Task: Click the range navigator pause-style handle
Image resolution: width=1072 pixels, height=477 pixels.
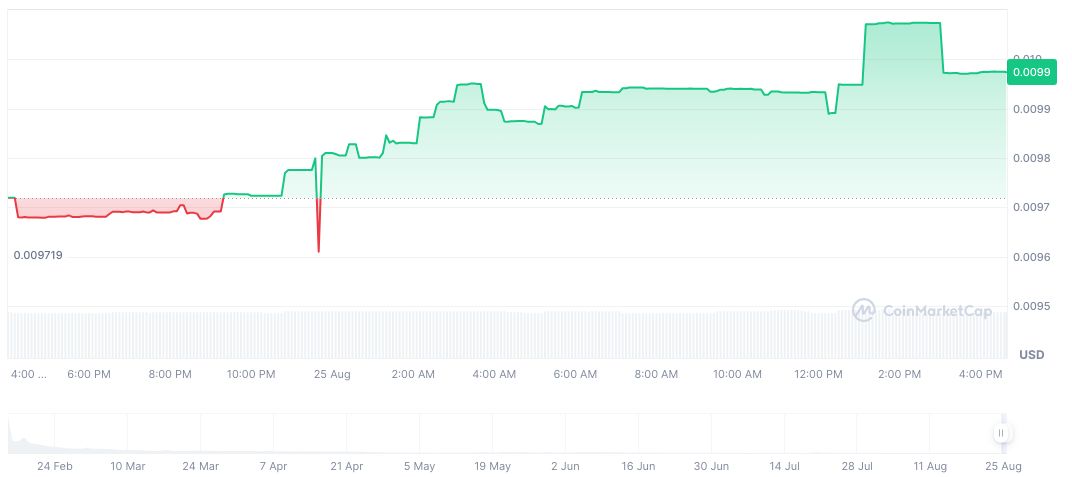Action: click(1001, 433)
